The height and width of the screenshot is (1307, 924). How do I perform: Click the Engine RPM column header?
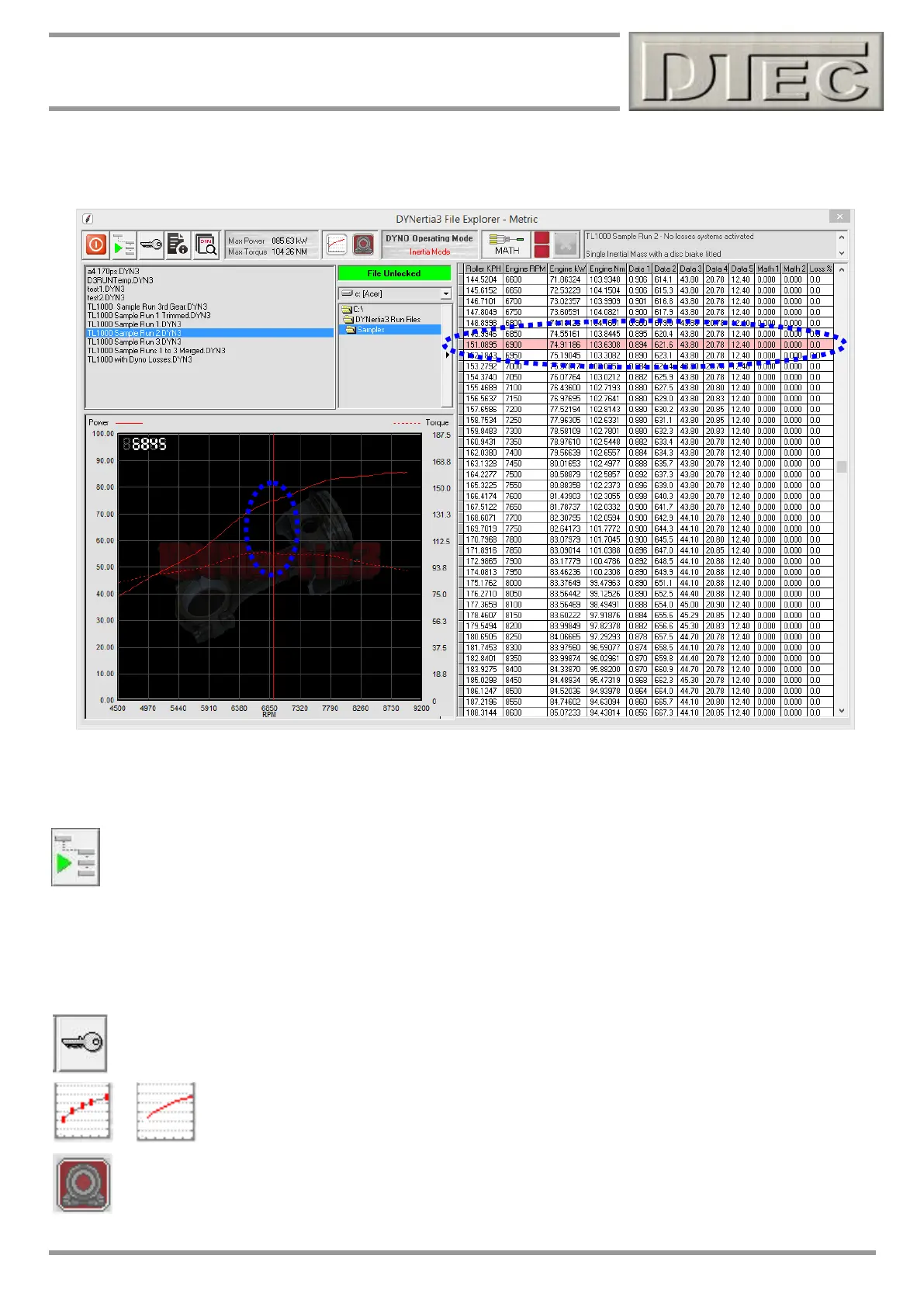pos(525,269)
